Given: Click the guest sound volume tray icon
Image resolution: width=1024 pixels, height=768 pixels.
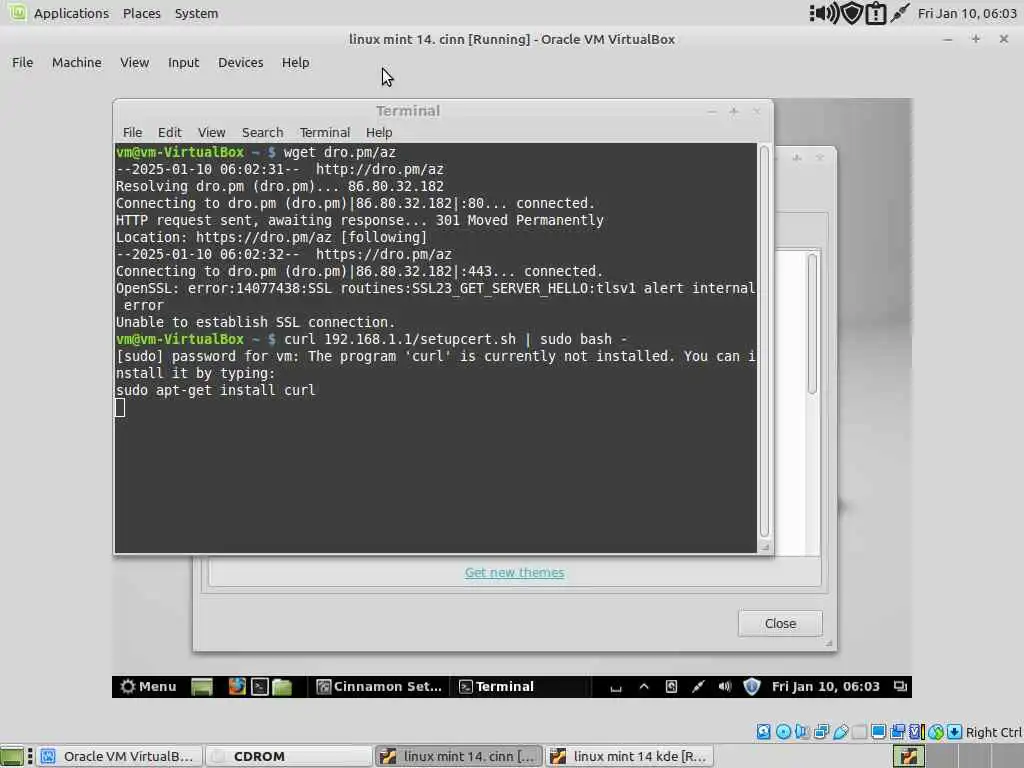Looking at the screenshot, I should pos(725,686).
